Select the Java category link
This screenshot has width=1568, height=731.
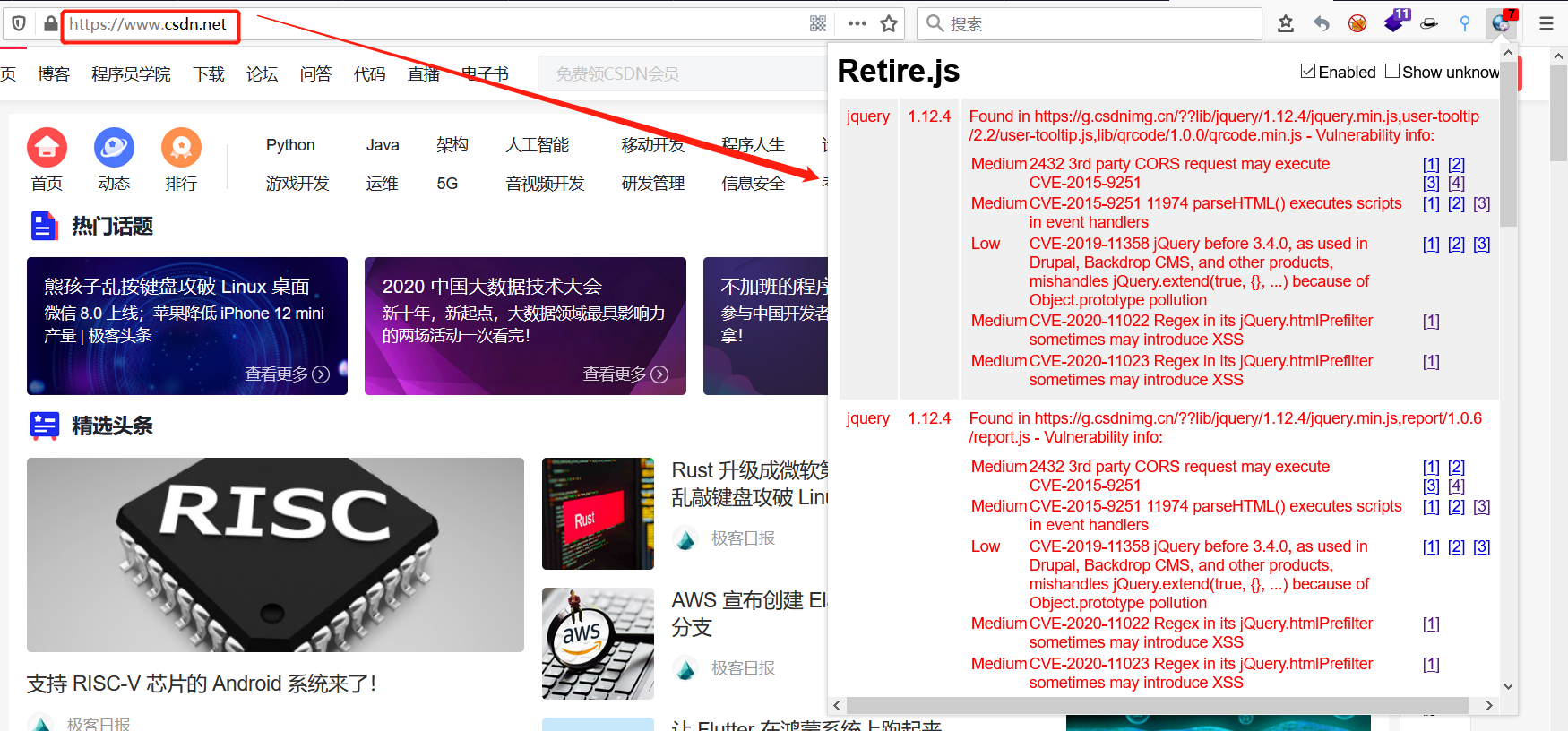383,145
